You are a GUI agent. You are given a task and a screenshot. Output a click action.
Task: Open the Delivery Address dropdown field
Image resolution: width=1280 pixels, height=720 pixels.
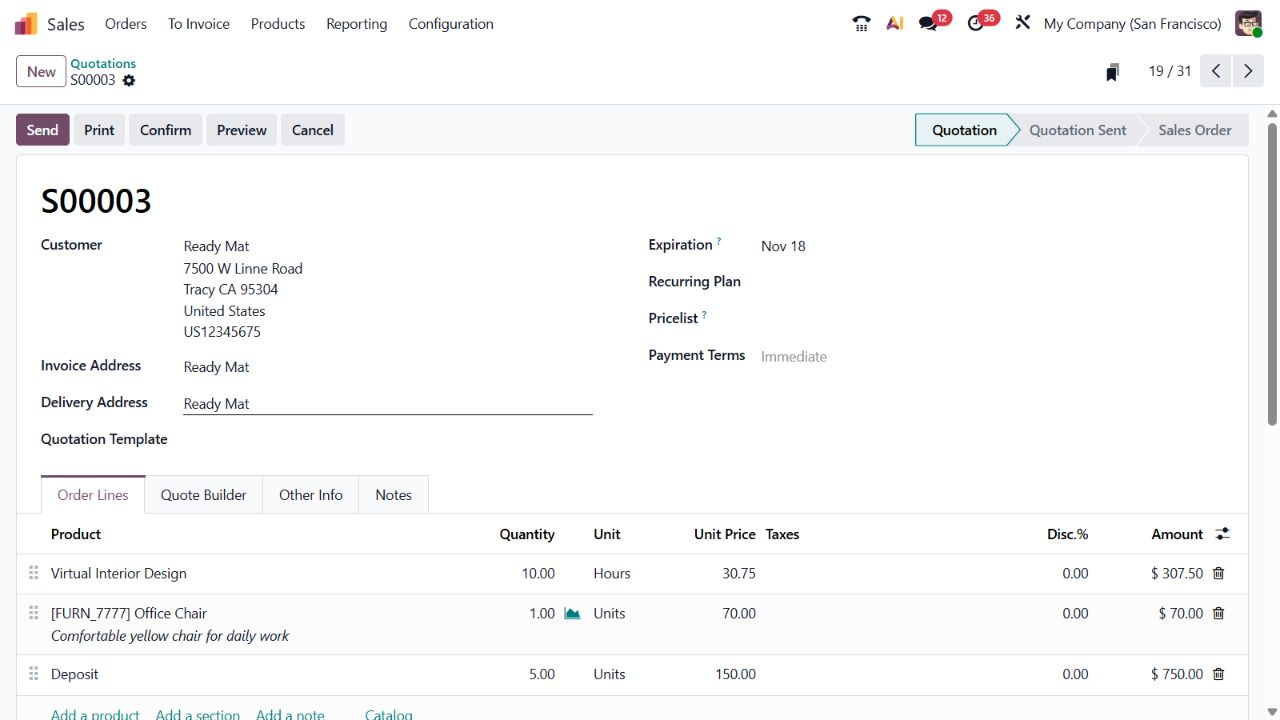coord(388,403)
